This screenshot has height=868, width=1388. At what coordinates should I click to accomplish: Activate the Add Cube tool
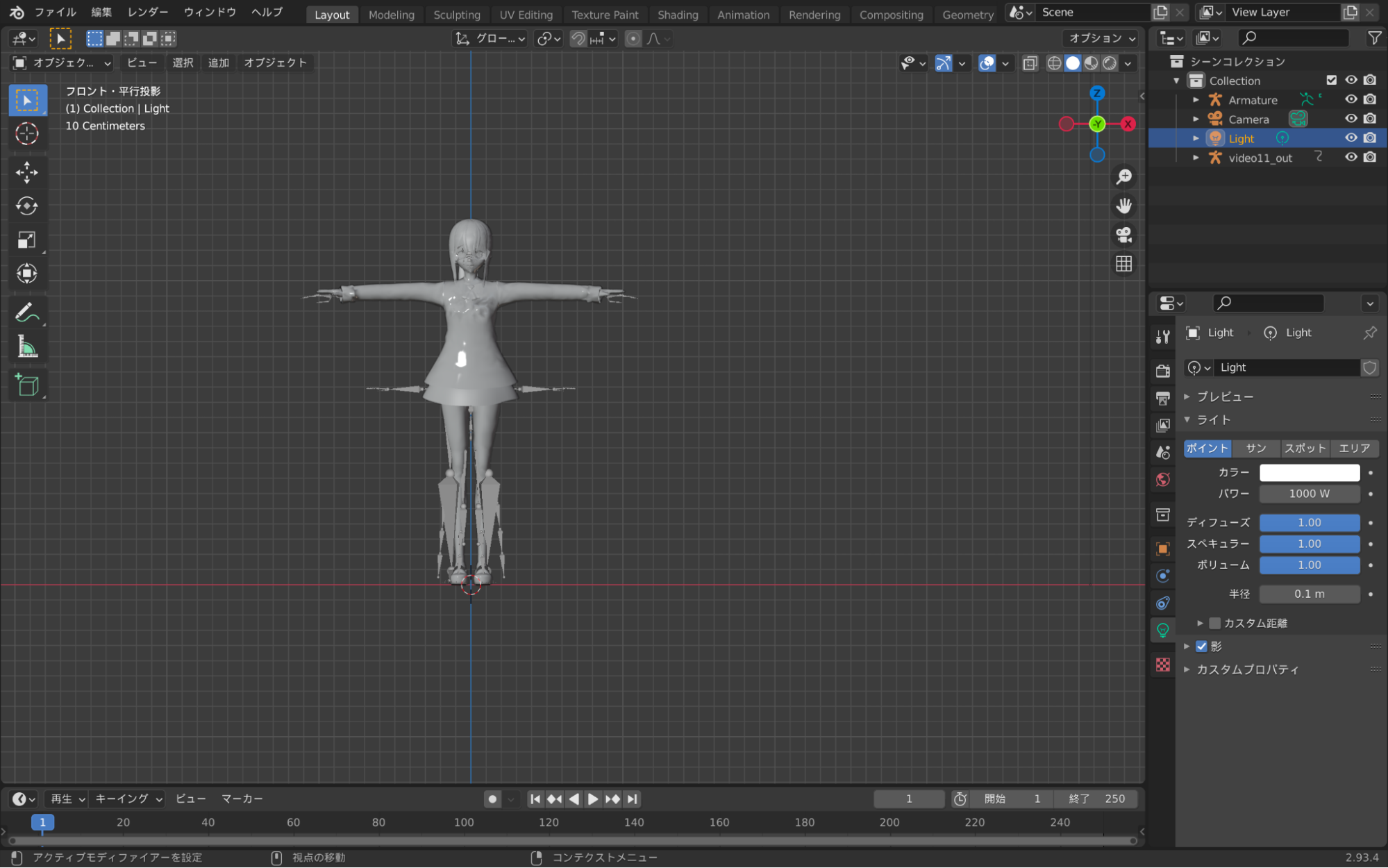tap(27, 385)
